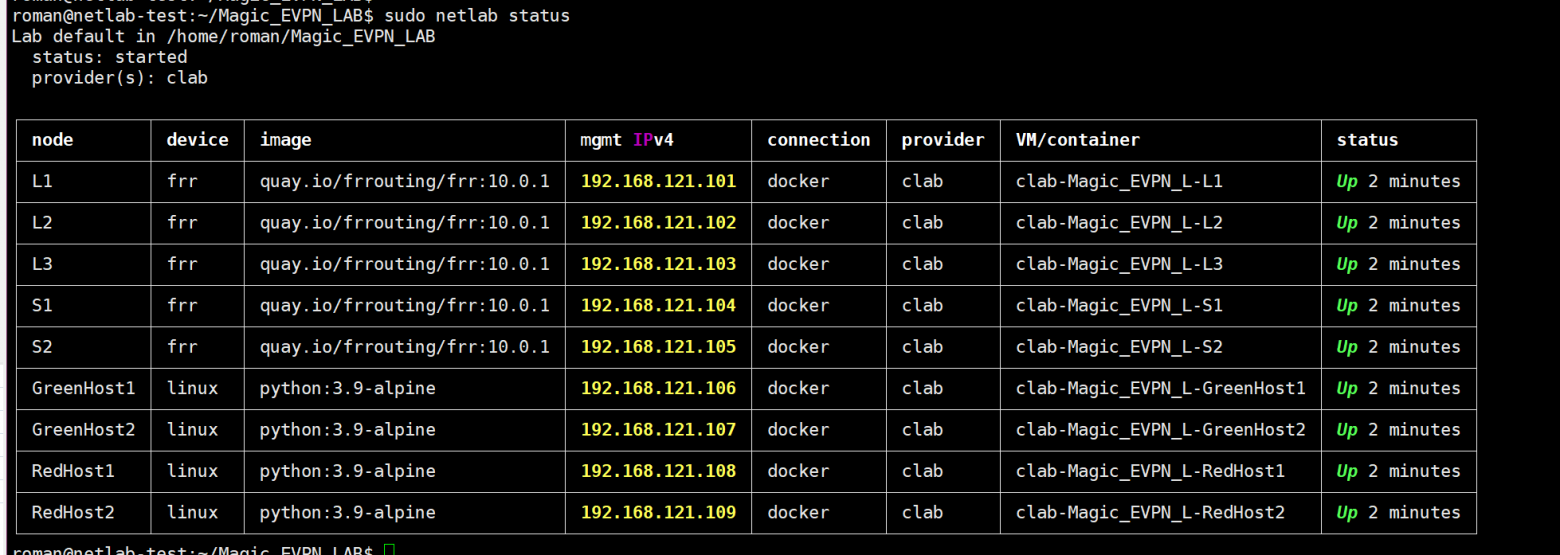The height and width of the screenshot is (555, 1560).
Task: Click container name clab-Magic_EVPN_L-S1
Action: (x=1118, y=305)
